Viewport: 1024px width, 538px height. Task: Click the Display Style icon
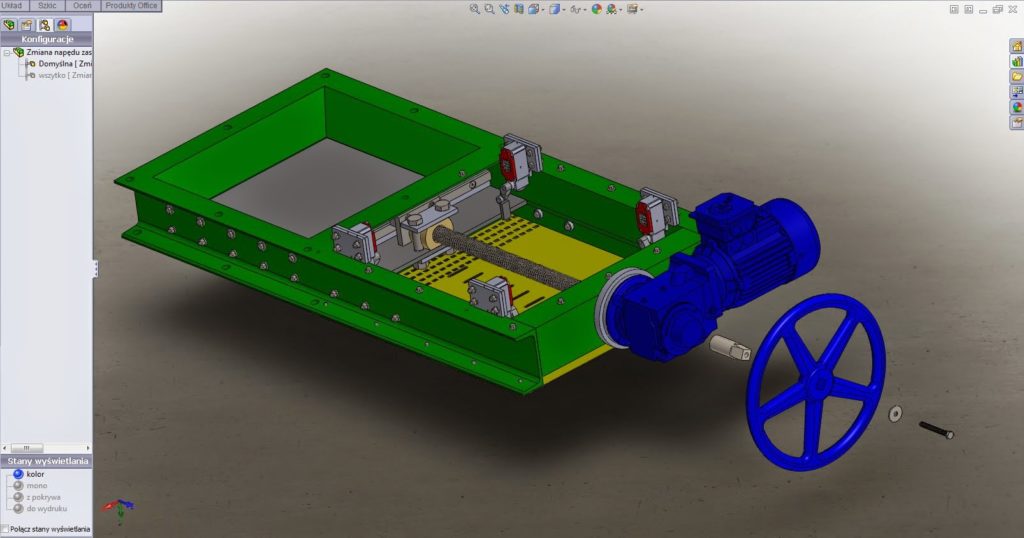tap(554, 9)
